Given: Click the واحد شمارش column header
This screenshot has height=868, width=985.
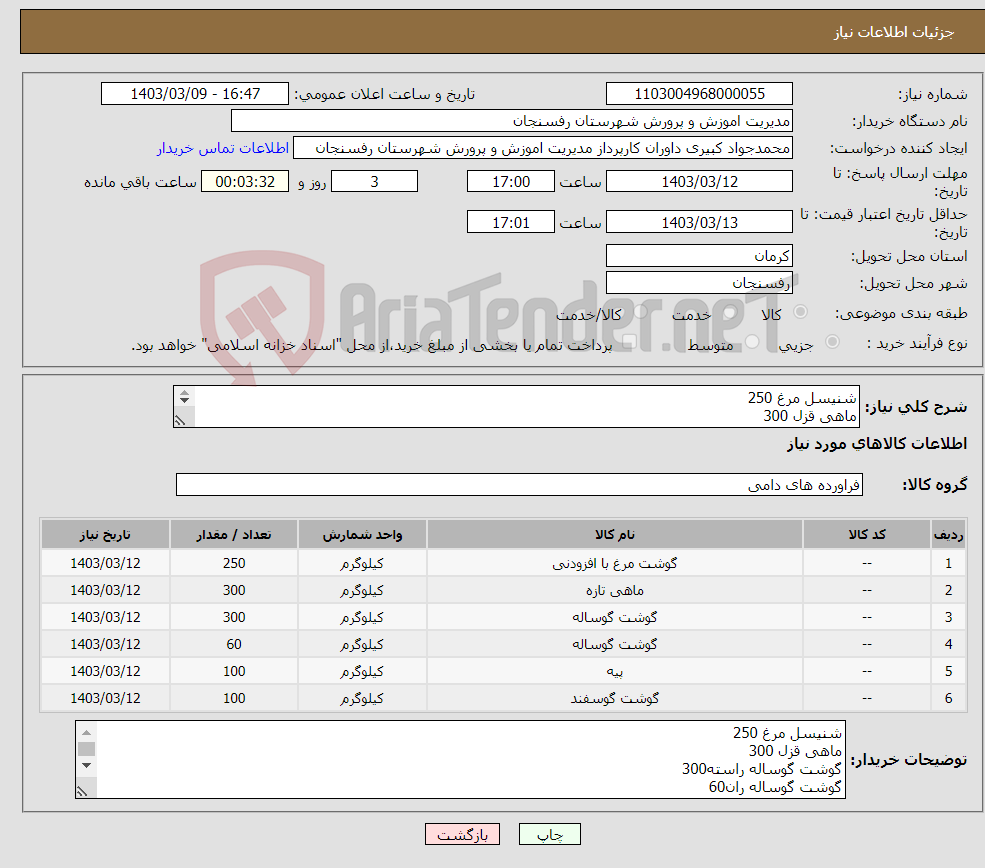Looking at the screenshot, I should tap(362, 534).
